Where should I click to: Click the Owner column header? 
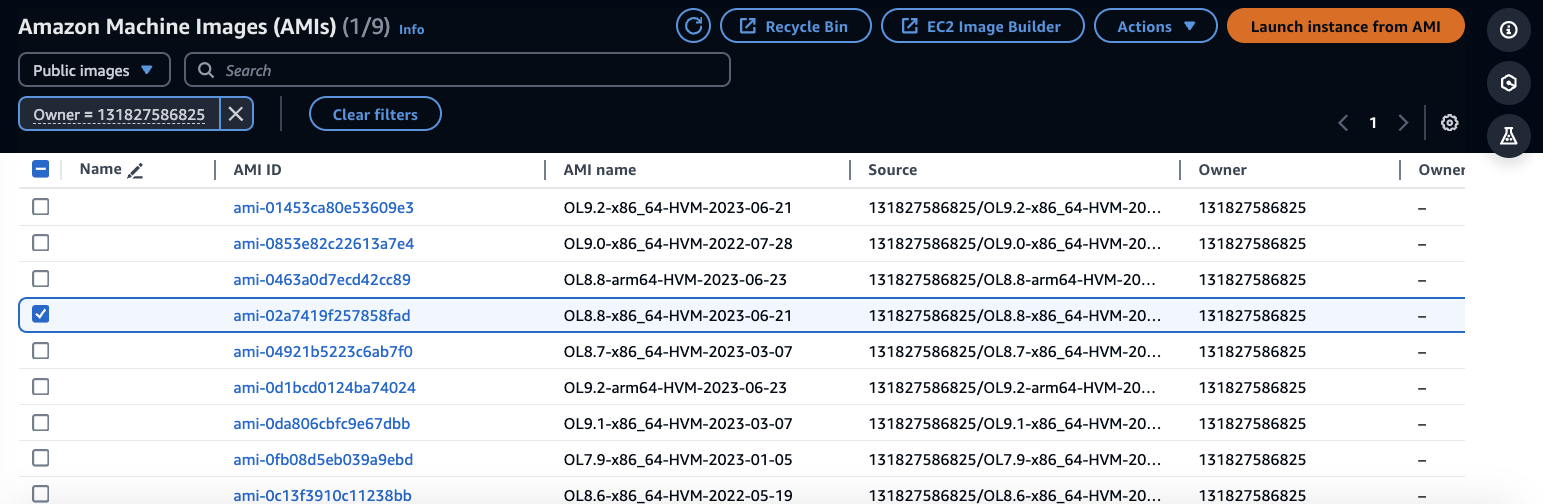(1223, 170)
